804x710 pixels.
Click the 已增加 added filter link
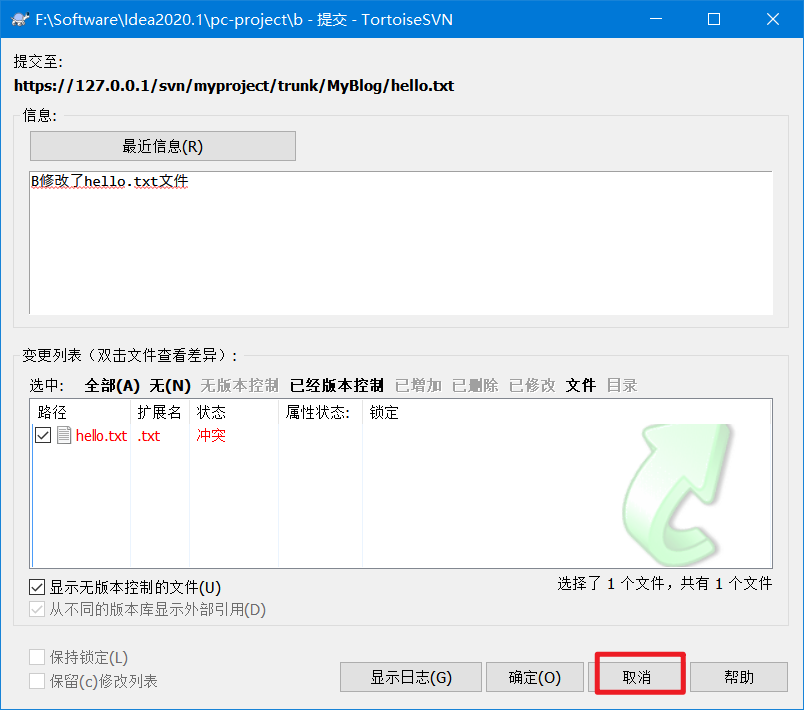point(418,385)
